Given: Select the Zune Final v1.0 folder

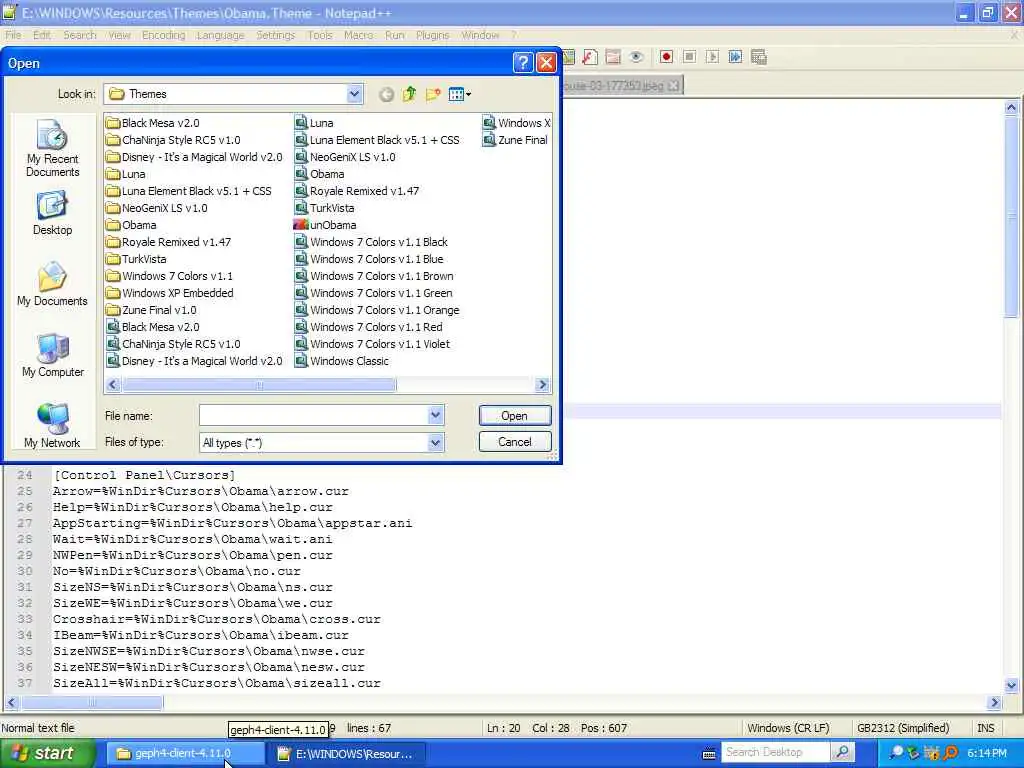Looking at the screenshot, I should tap(152, 310).
